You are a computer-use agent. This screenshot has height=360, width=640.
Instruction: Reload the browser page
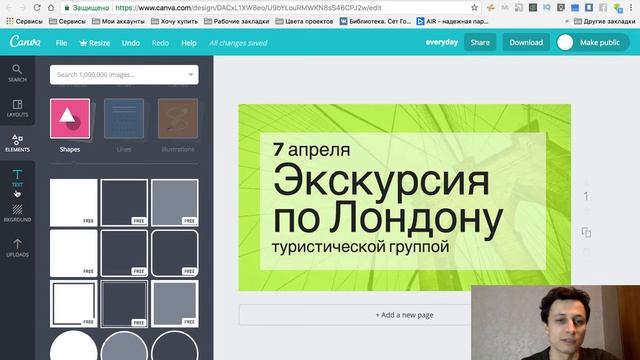pyautogui.click(x=37, y=8)
